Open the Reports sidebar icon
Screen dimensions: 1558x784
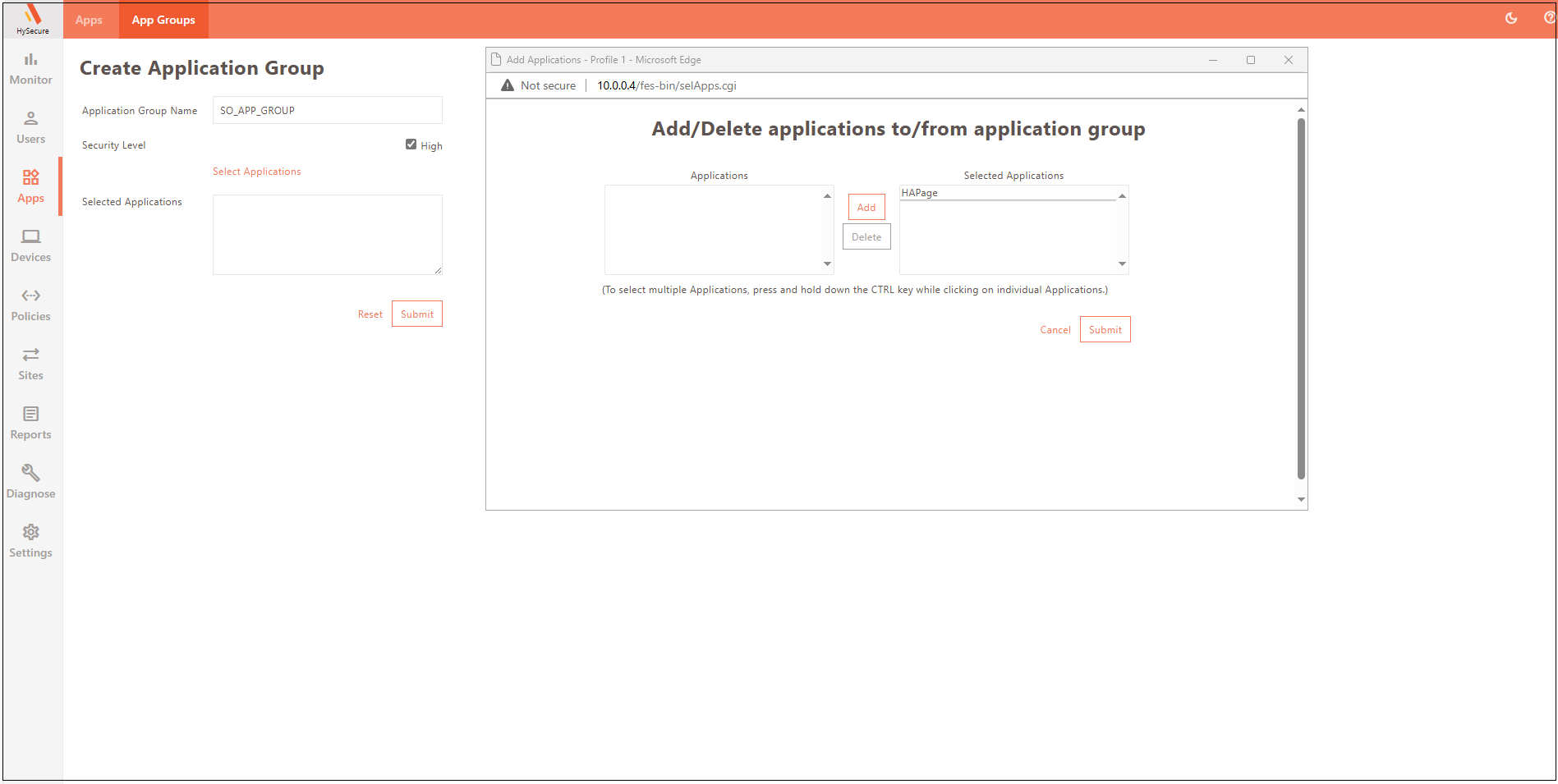click(31, 423)
